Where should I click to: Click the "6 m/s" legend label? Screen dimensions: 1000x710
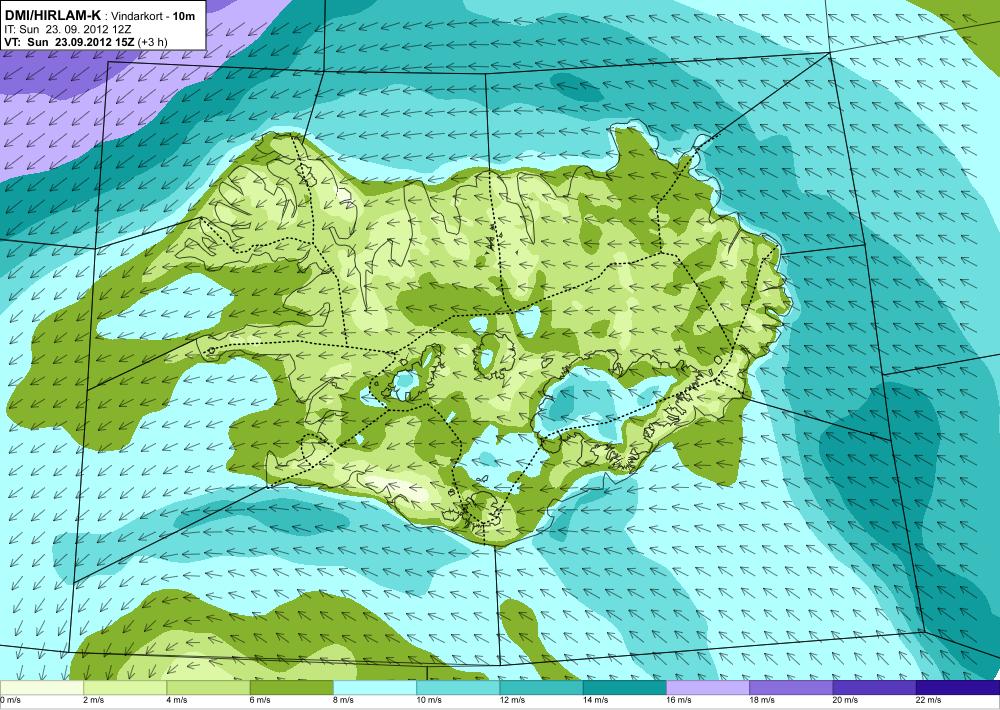click(260, 700)
